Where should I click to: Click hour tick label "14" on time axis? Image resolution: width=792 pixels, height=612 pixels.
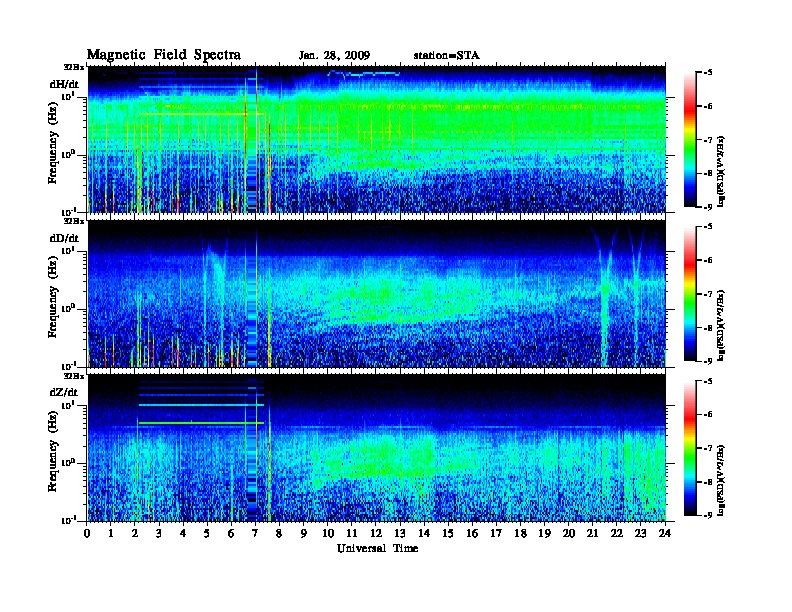coord(424,533)
